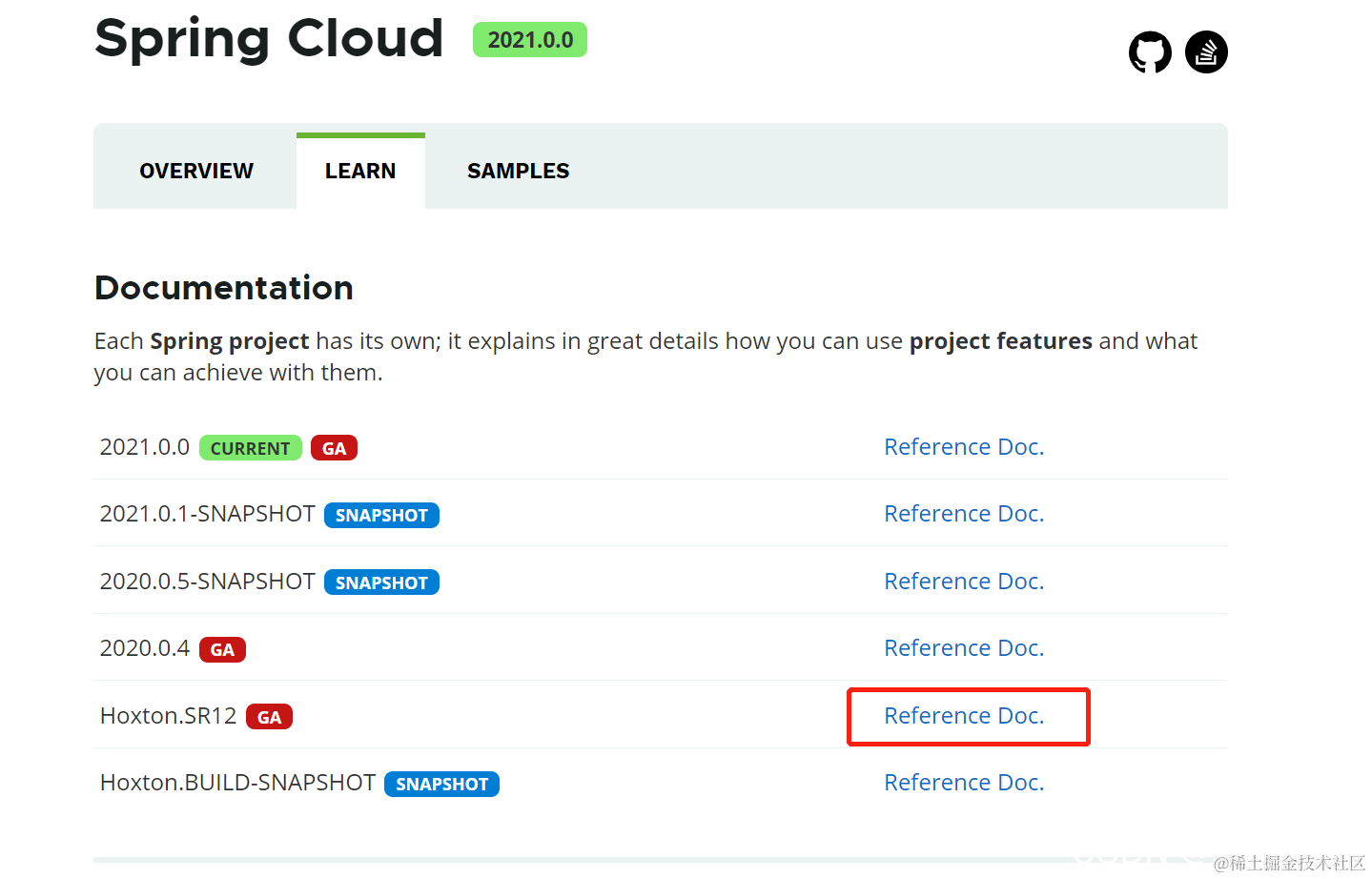Open Reference Doc. for 2020.0.5-SNAPSHOT
This screenshot has height=879, width=1372.
click(964, 582)
